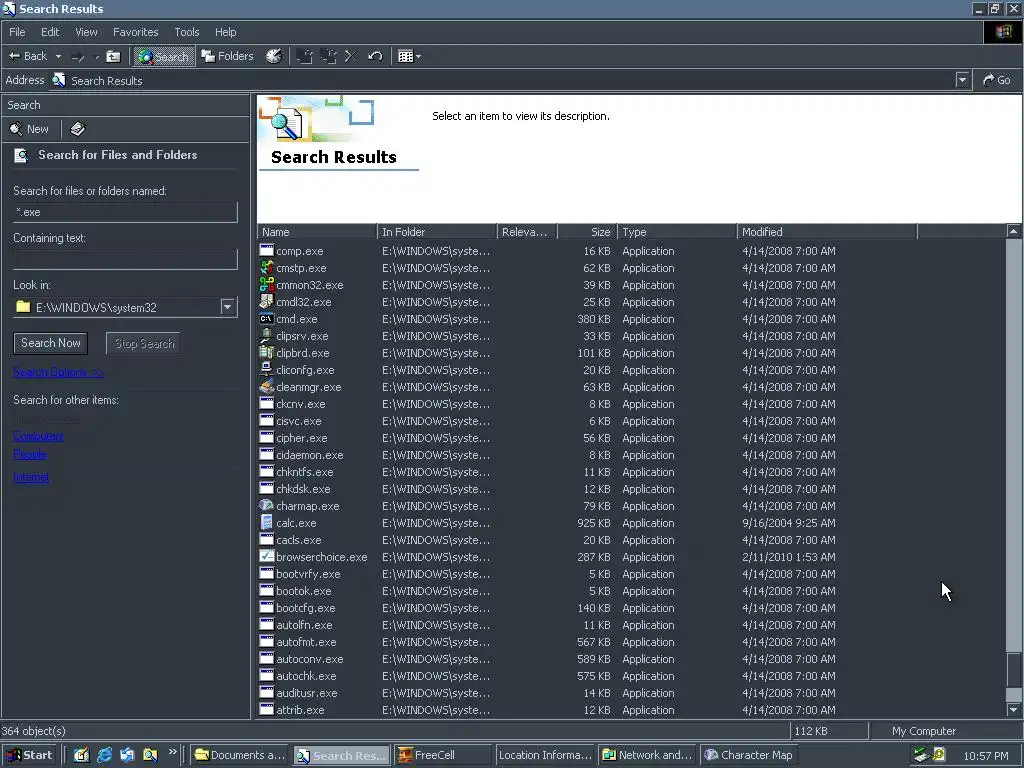Select the cmdl32.exe icon
Image resolution: width=1024 pixels, height=768 pixels.
click(x=266, y=302)
